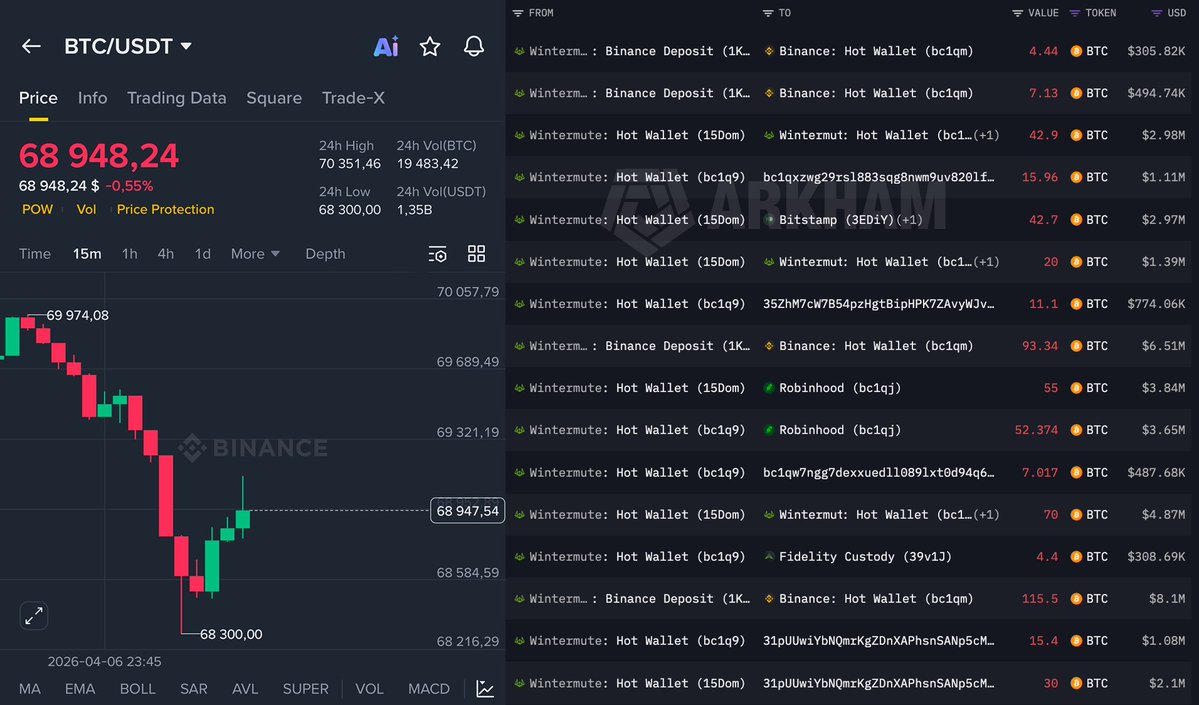Image resolution: width=1199 pixels, height=705 pixels.
Task: Expand chart to fullscreen with arrows icon
Action: coord(34,616)
